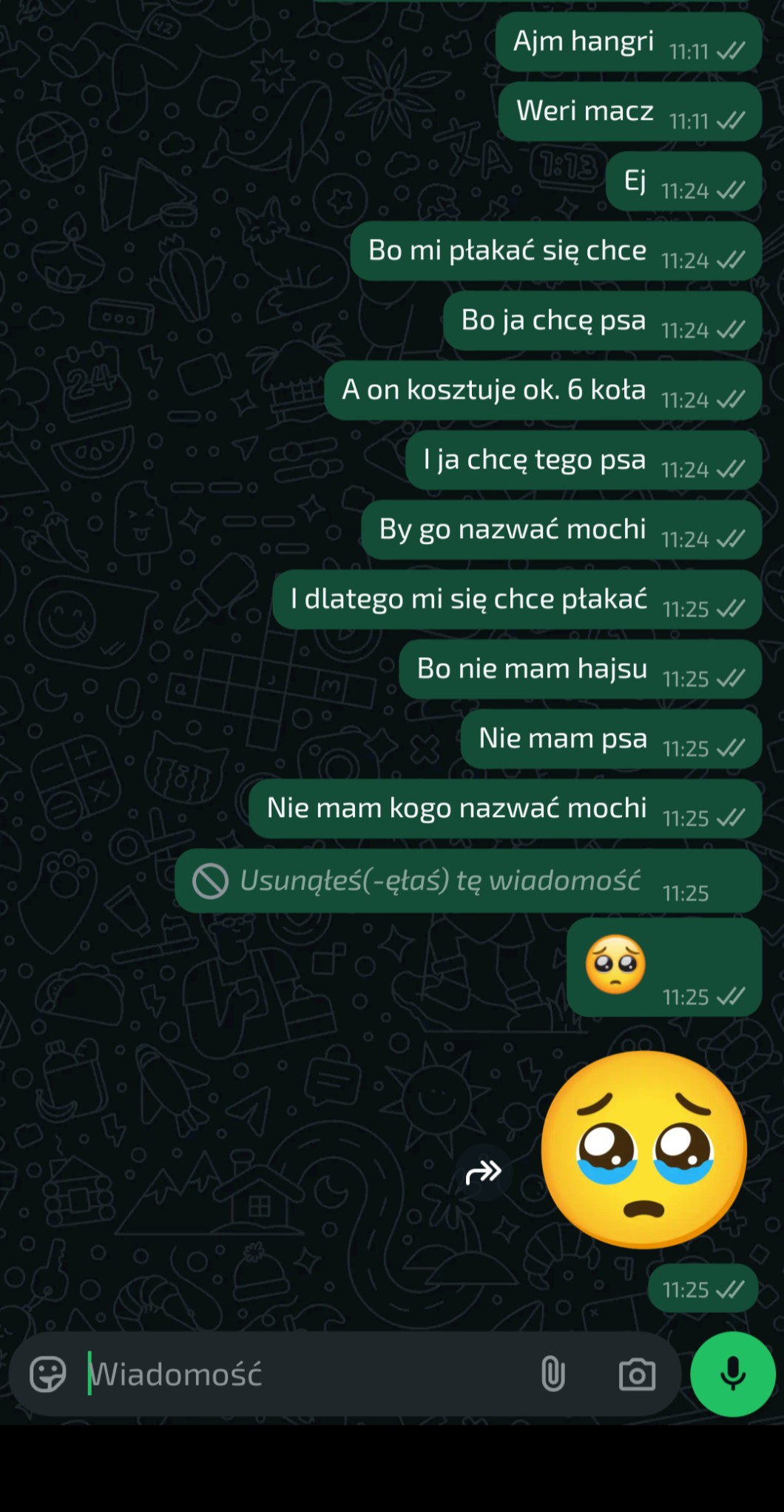Select the 'Bo nie mam hajsu' message
The height and width of the screenshot is (1512, 784).
(581, 669)
